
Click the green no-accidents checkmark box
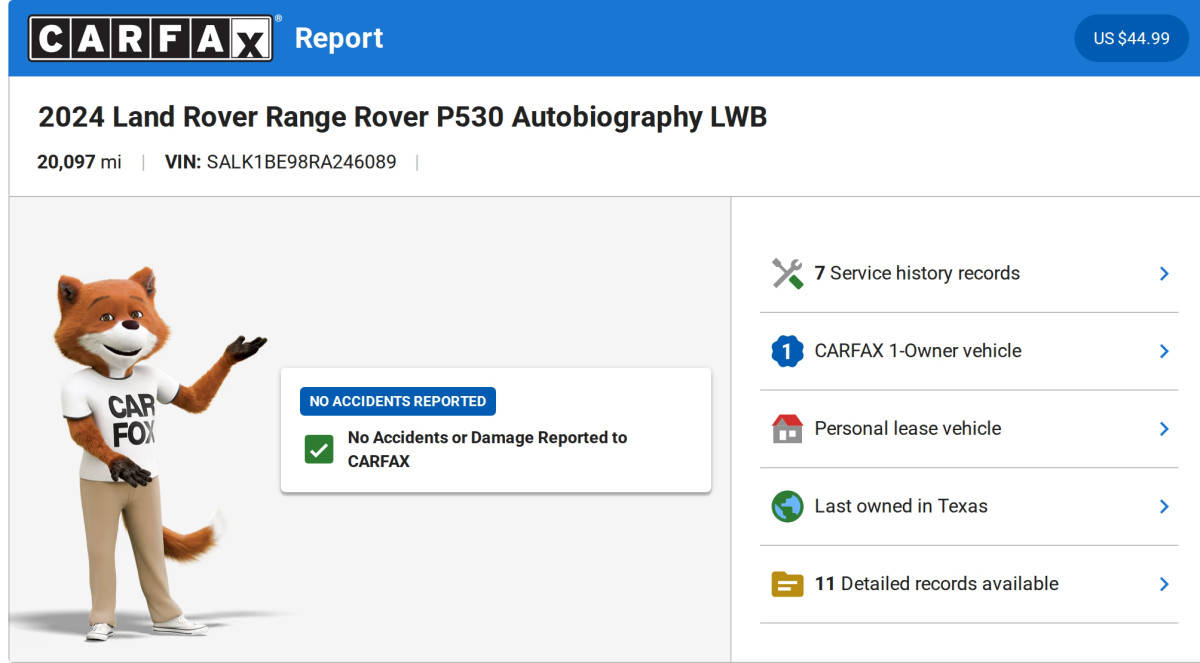(319, 449)
